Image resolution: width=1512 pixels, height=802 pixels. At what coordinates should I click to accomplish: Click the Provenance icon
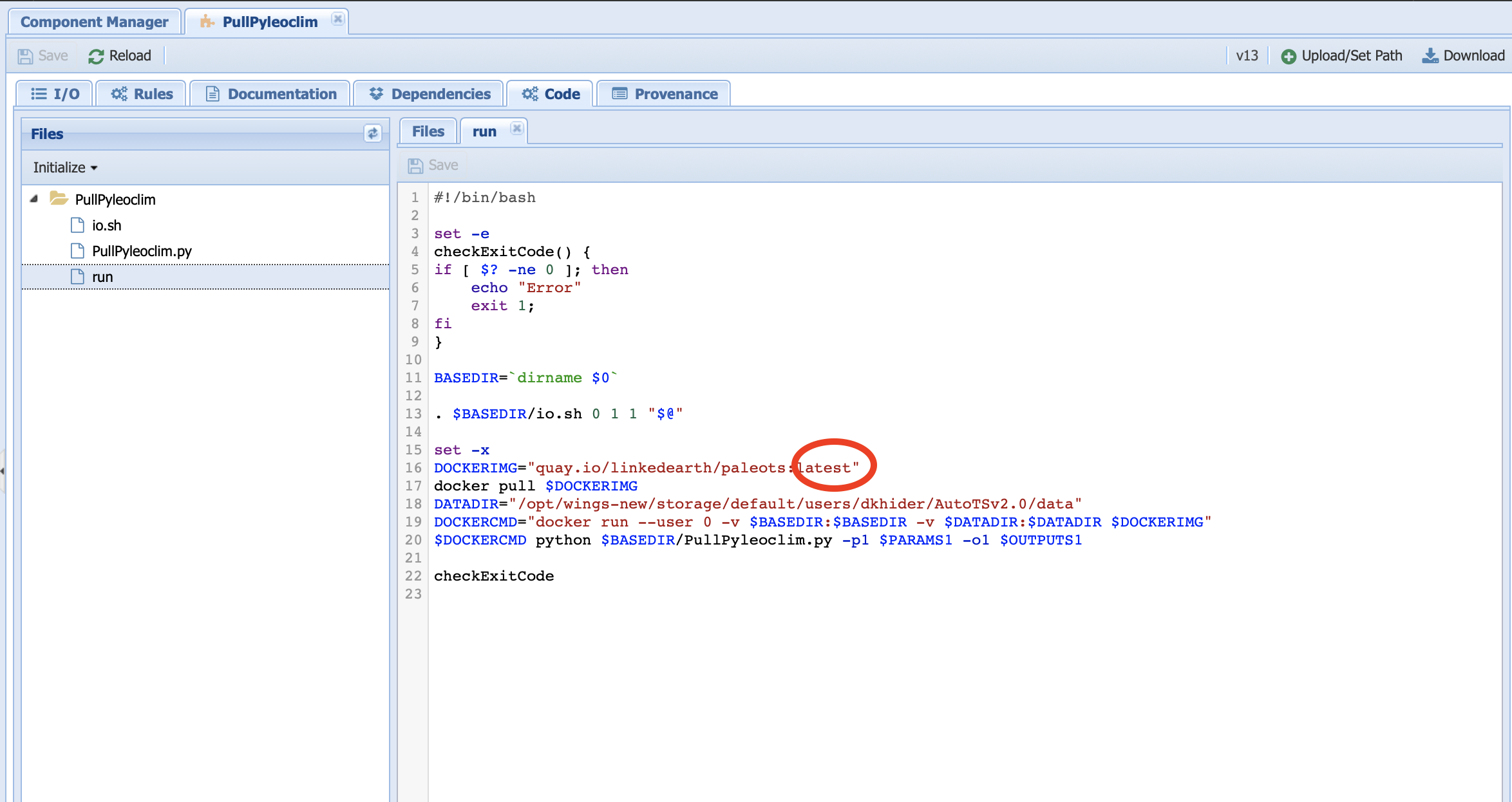619,94
